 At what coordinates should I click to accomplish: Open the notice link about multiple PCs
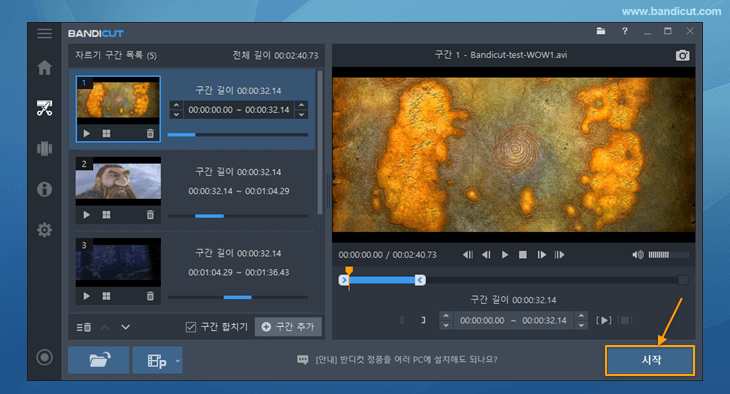click(406, 360)
